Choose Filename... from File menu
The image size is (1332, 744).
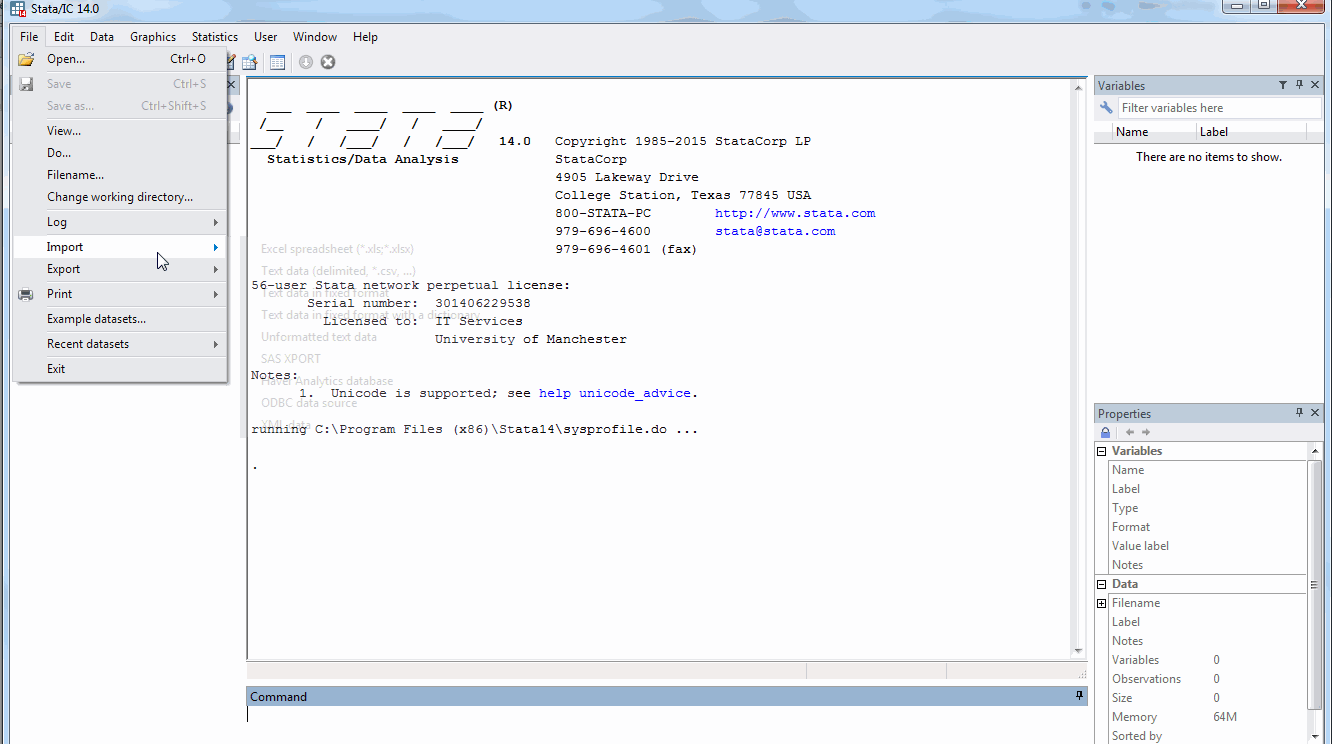pyautogui.click(x=120, y=175)
